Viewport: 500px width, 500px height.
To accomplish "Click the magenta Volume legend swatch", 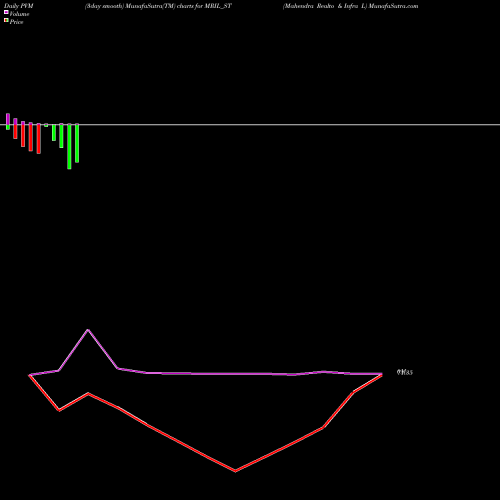I will 6,12.
